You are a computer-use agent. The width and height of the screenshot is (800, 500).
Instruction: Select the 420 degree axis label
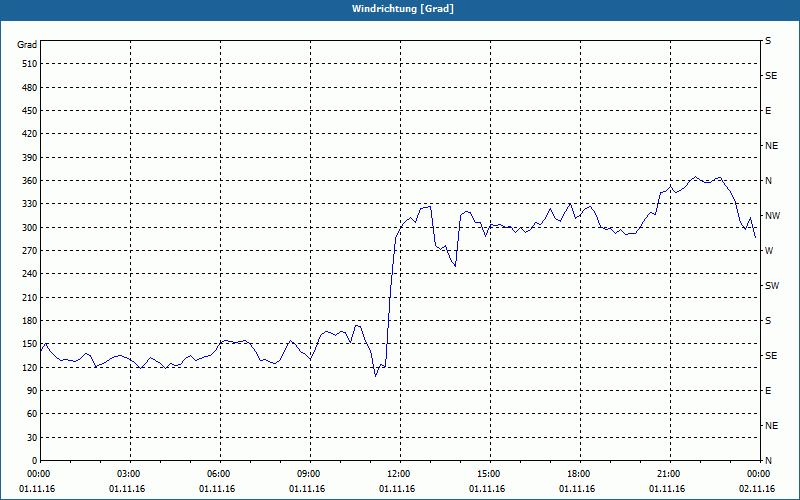tap(30, 134)
